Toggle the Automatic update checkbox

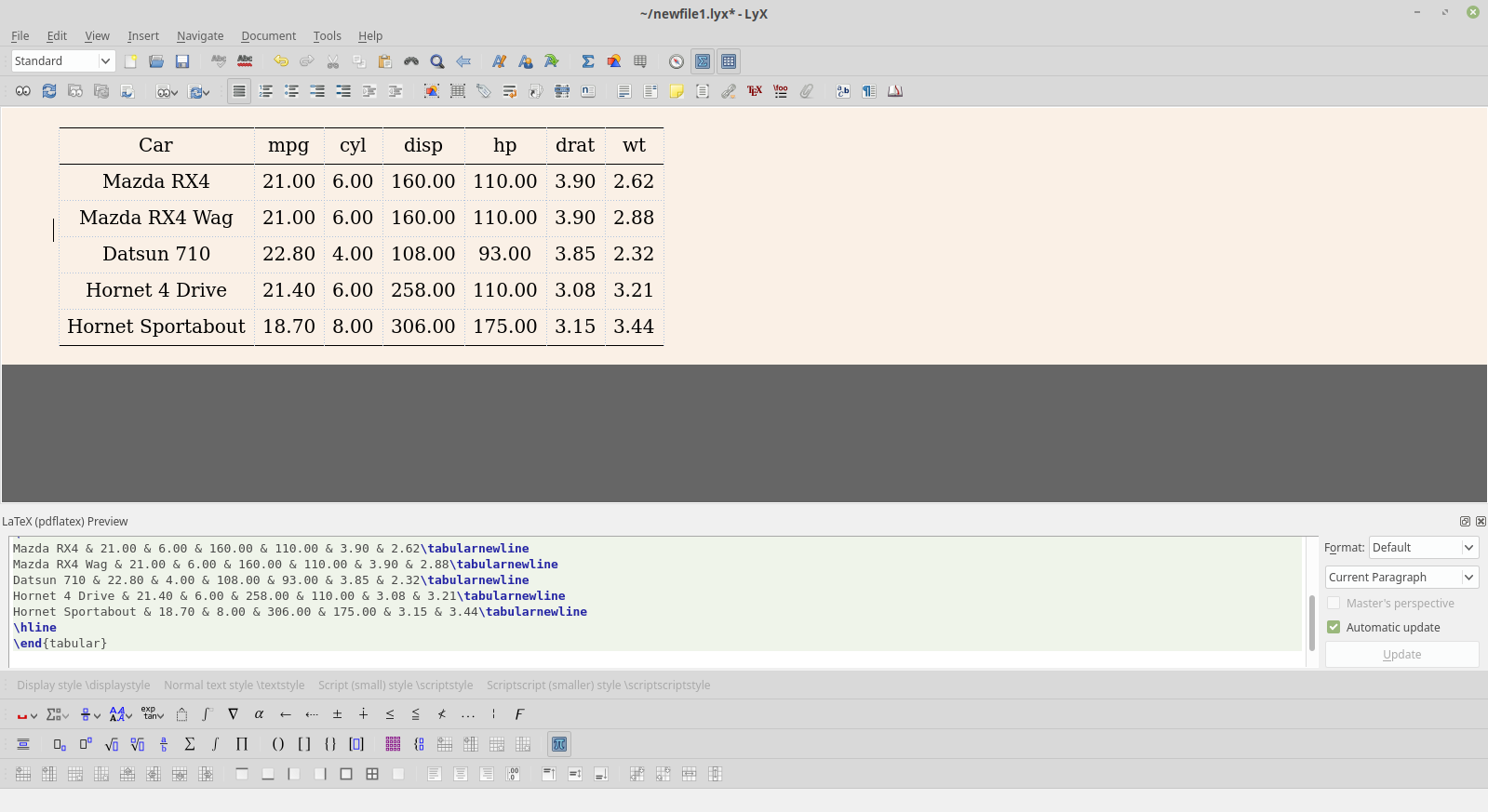point(1334,627)
